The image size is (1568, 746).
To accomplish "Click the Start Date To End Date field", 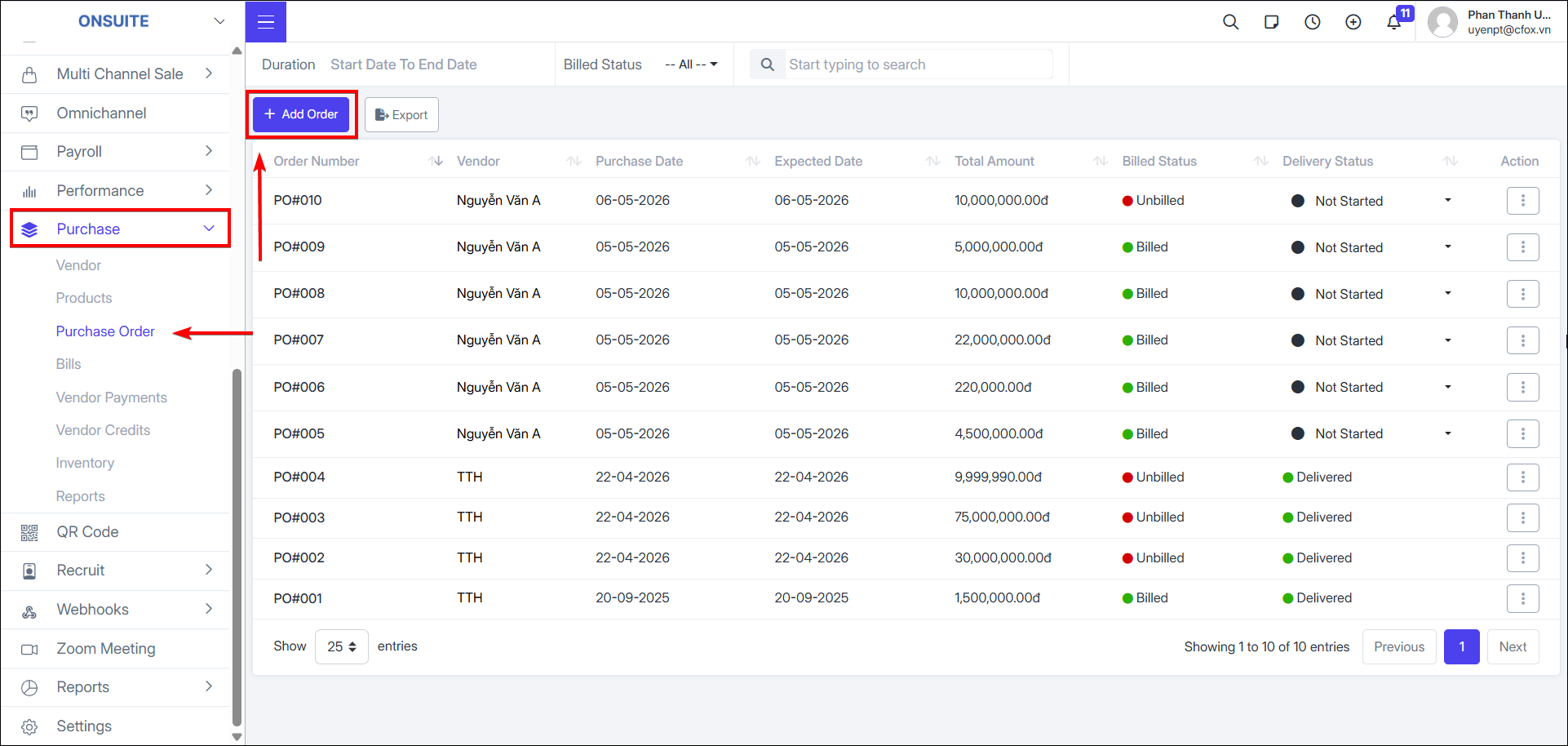I will tap(404, 64).
